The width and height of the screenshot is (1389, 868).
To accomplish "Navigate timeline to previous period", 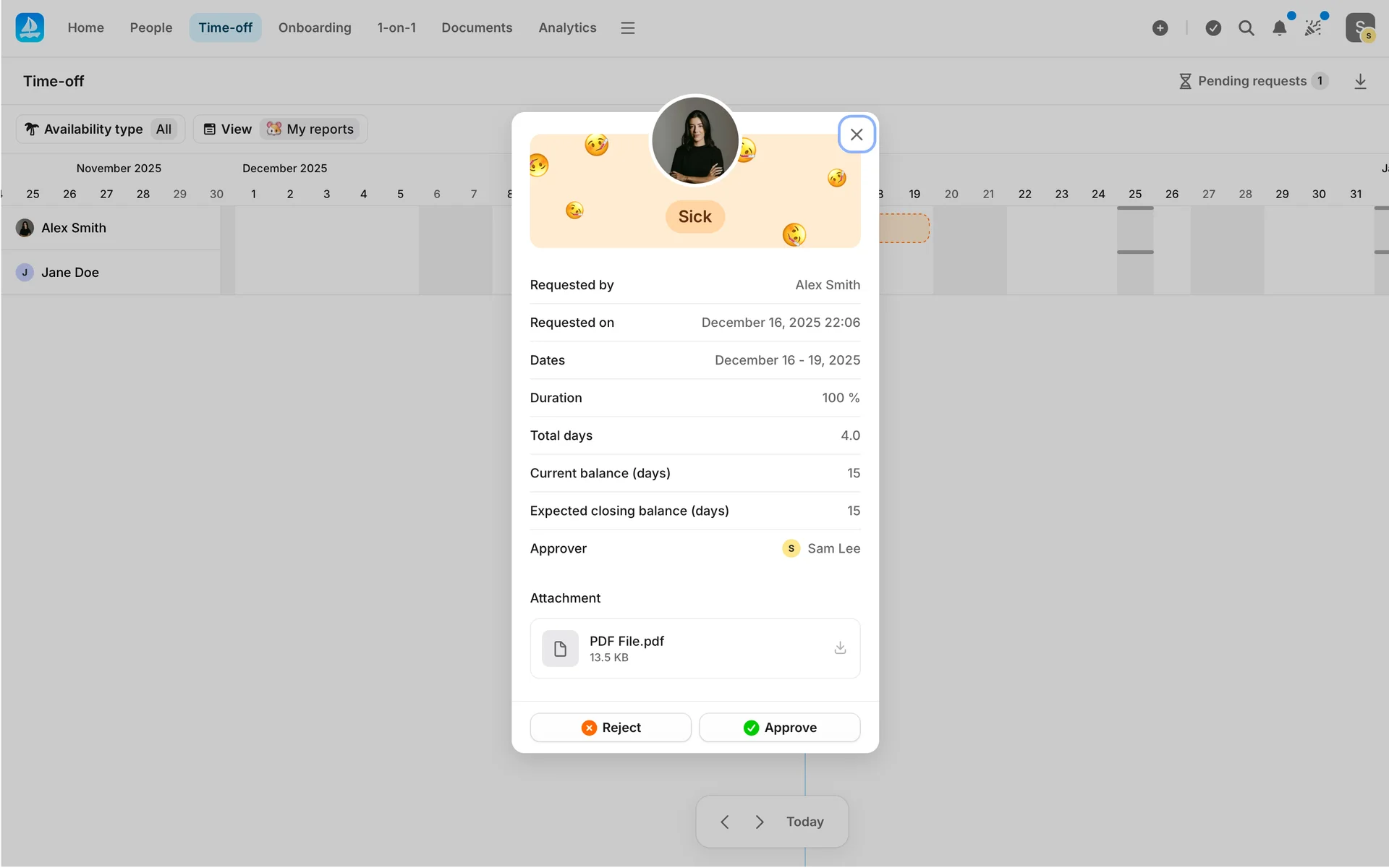I will 725,822.
